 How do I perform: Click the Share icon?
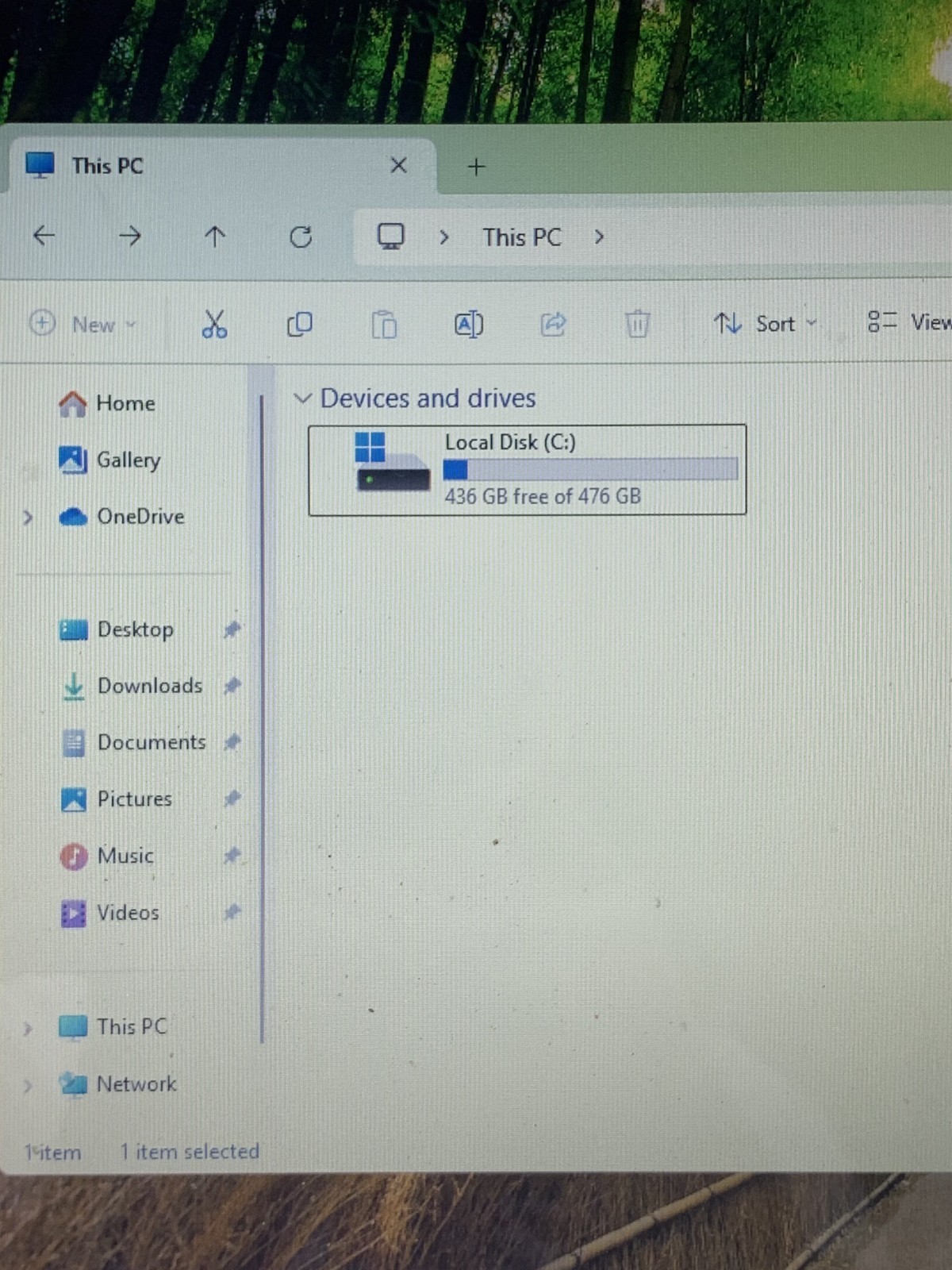coord(553,323)
